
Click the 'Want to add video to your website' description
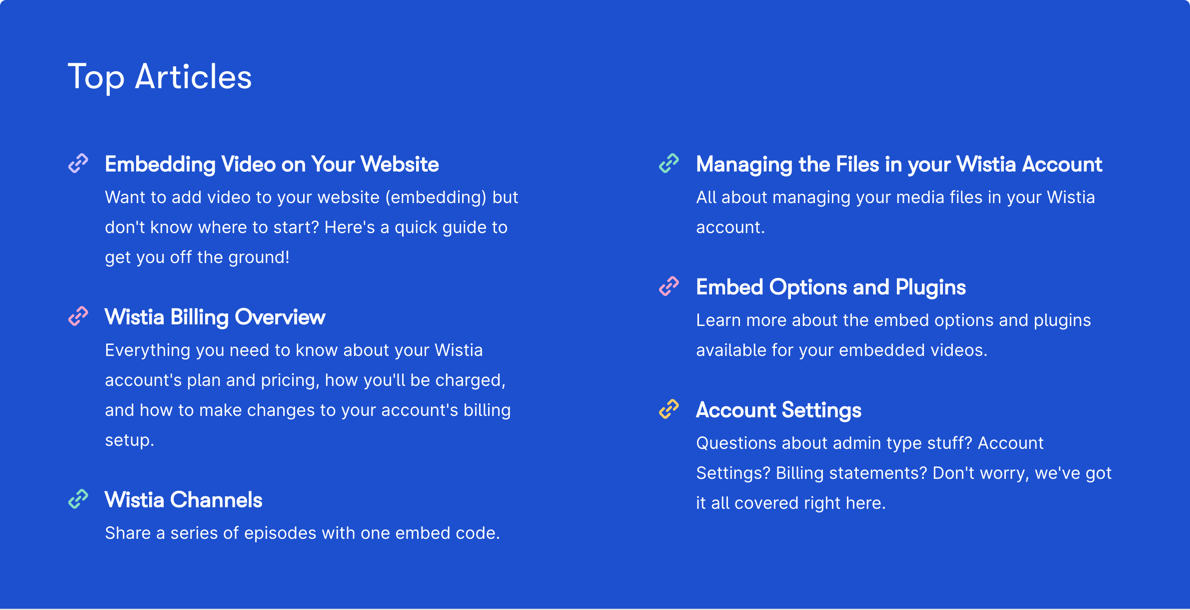pos(312,227)
